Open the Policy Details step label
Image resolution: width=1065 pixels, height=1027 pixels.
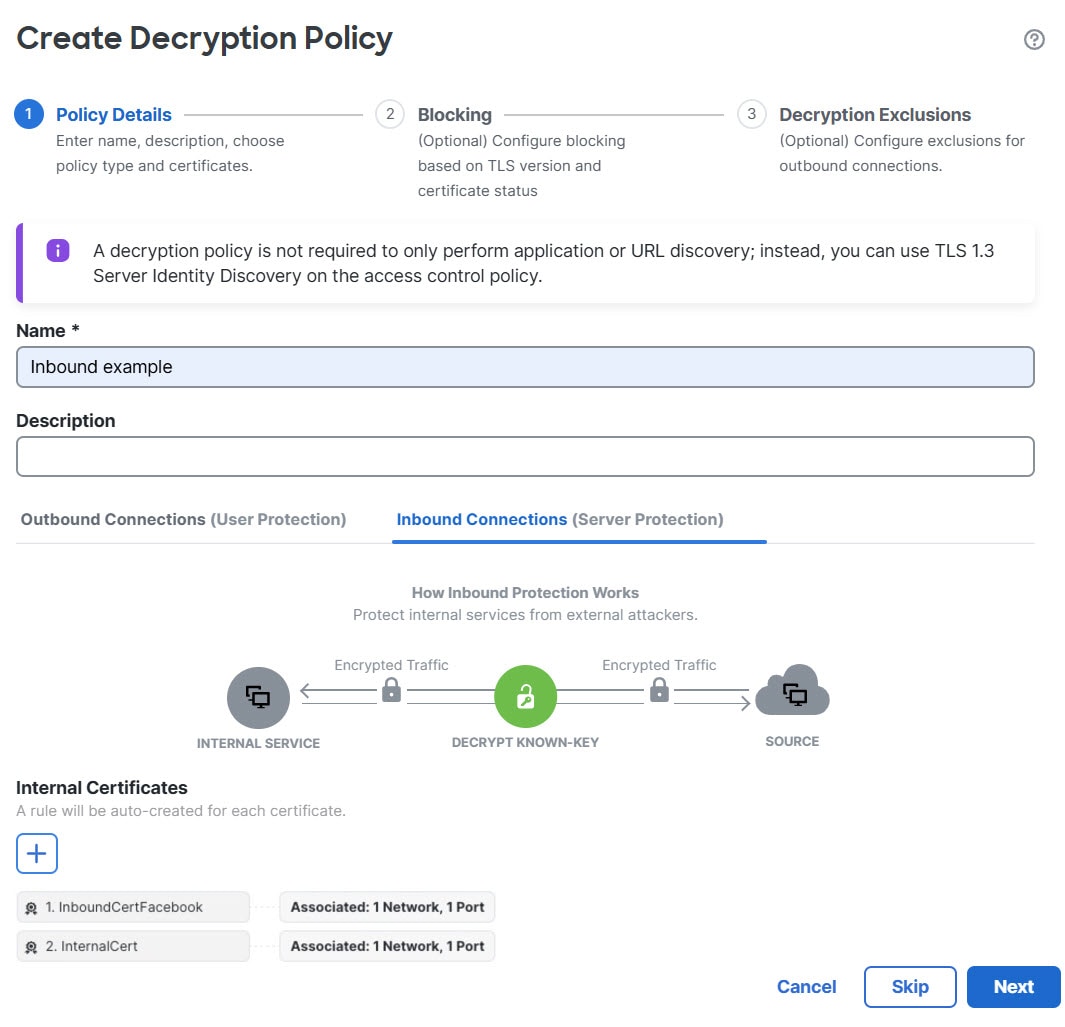point(113,115)
